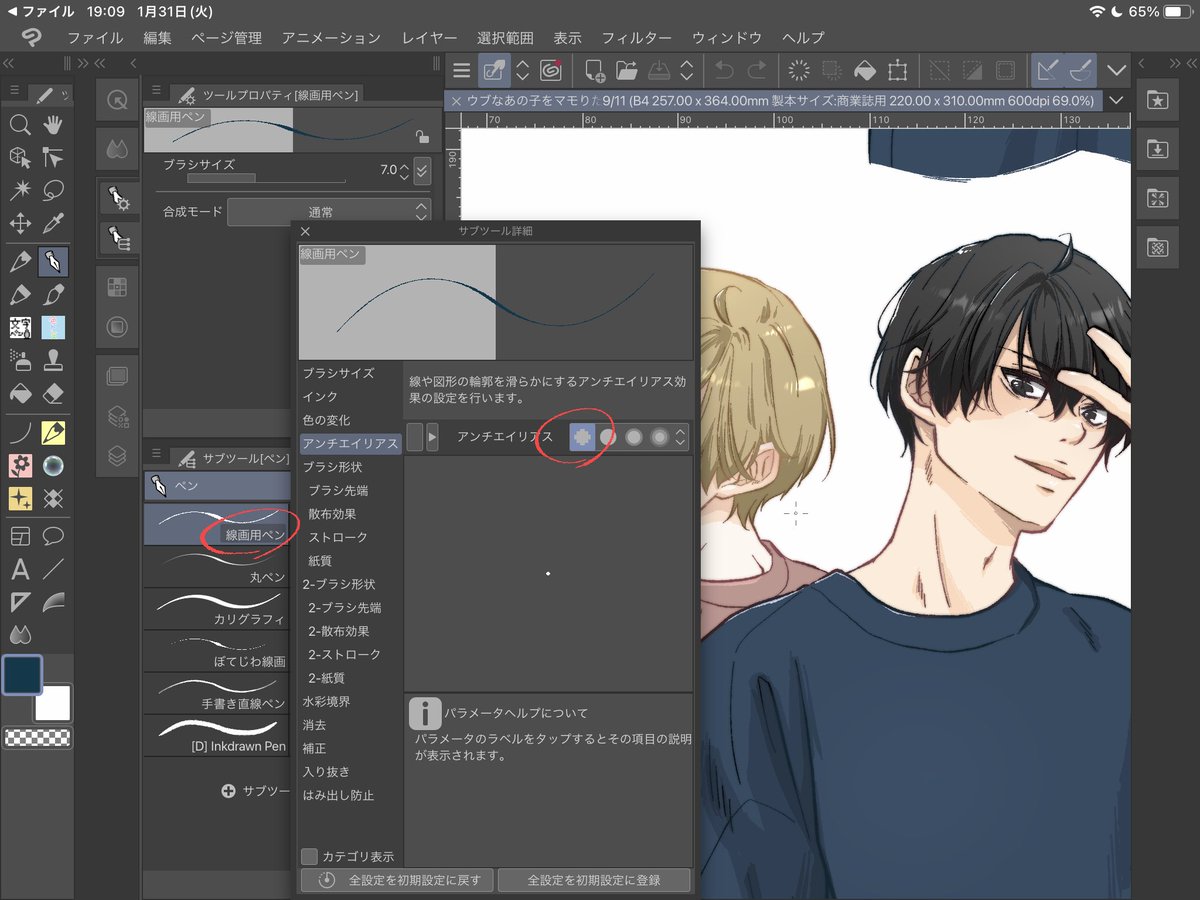1200x900 pixels.
Task: Toggle show-in-tool-property box beside アンチエイリアス
Action: 414,436
